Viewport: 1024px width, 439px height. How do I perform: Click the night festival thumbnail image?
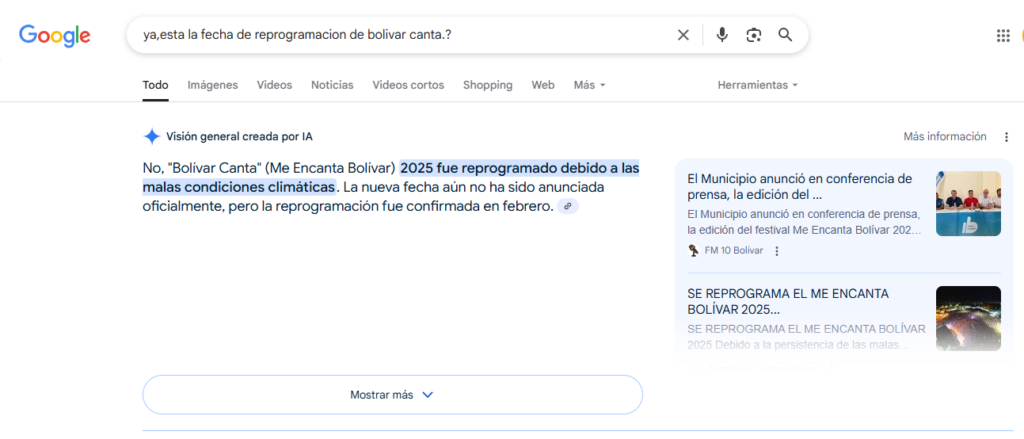click(968, 318)
